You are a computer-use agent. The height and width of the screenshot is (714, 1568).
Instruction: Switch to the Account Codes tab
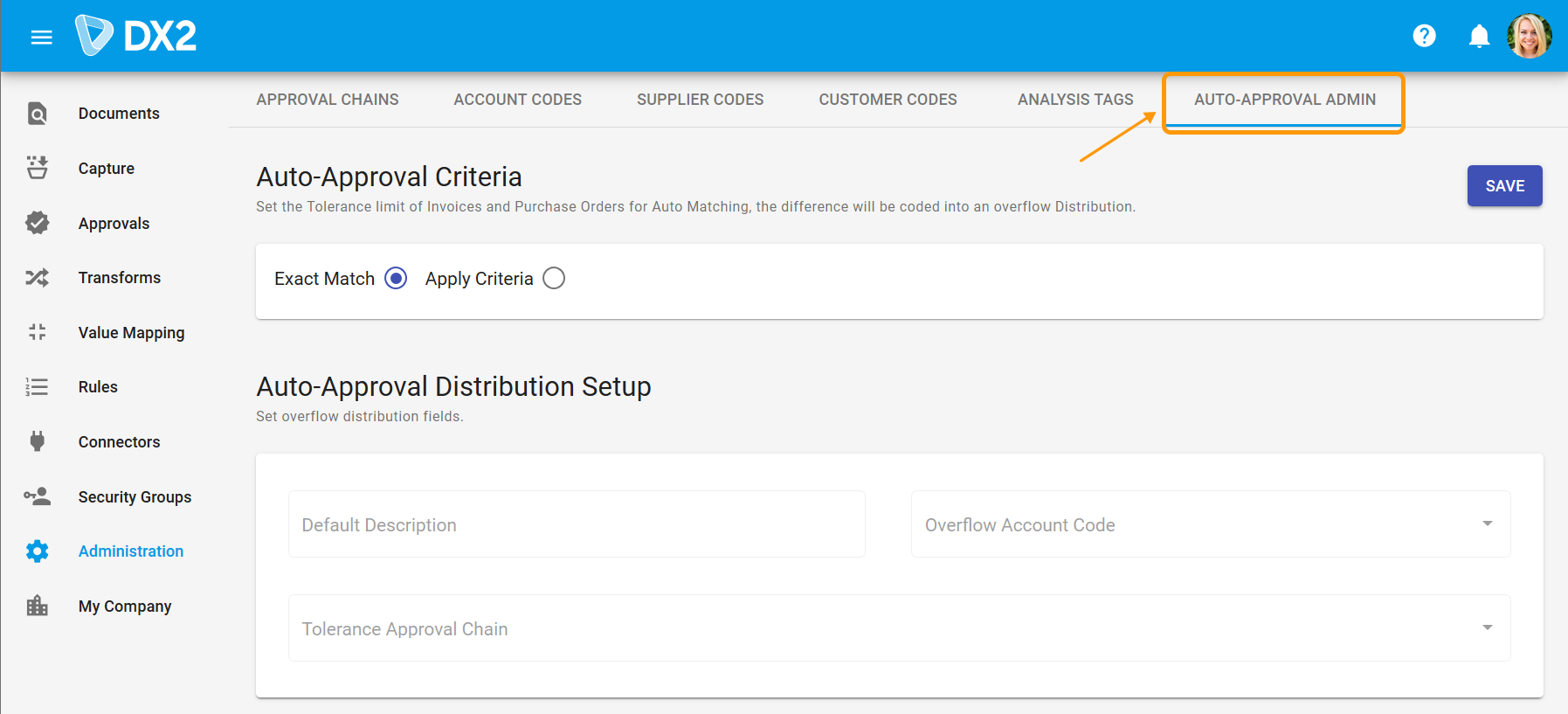pyautogui.click(x=518, y=100)
